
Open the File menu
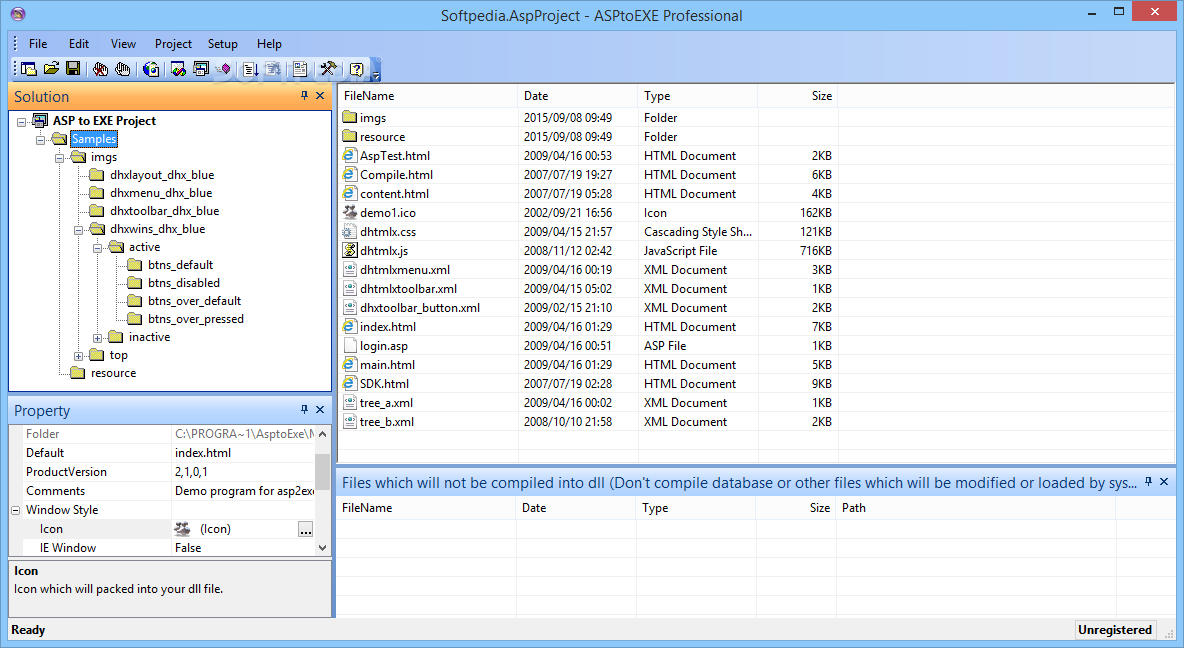(38, 44)
